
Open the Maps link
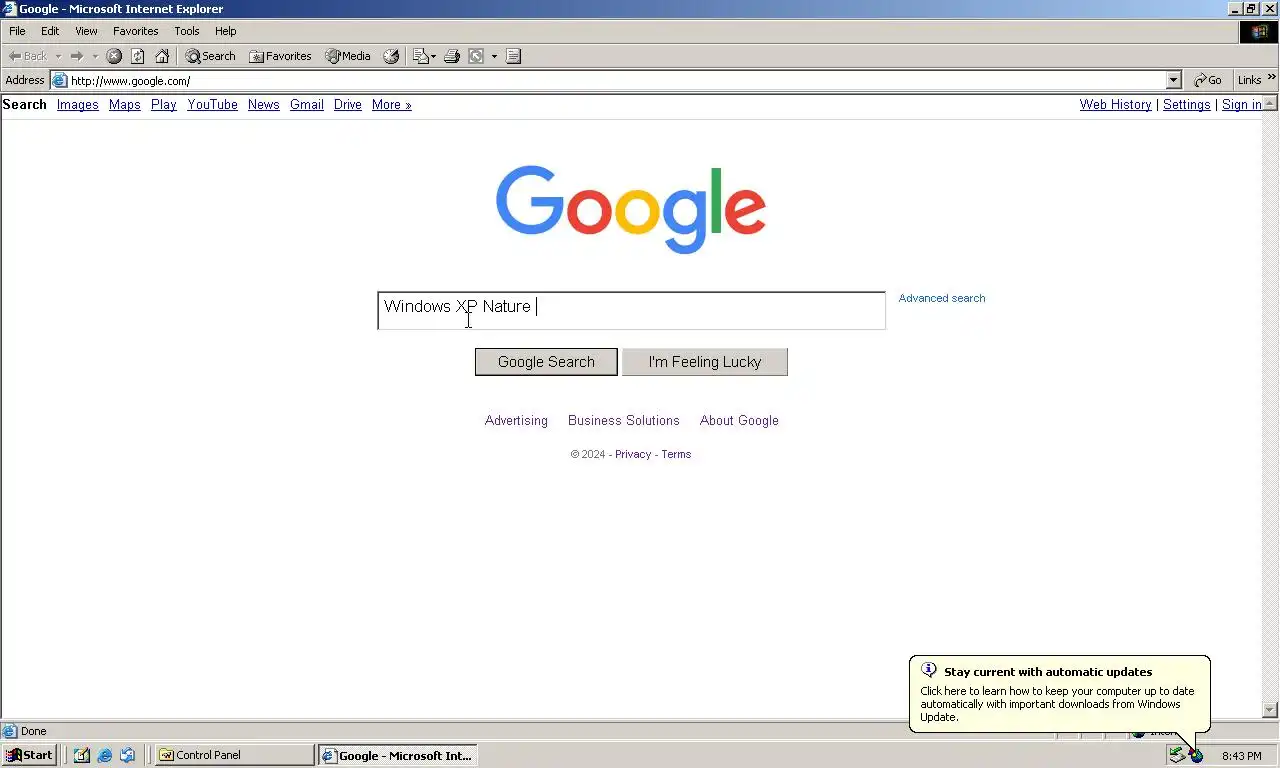pos(125,104)
